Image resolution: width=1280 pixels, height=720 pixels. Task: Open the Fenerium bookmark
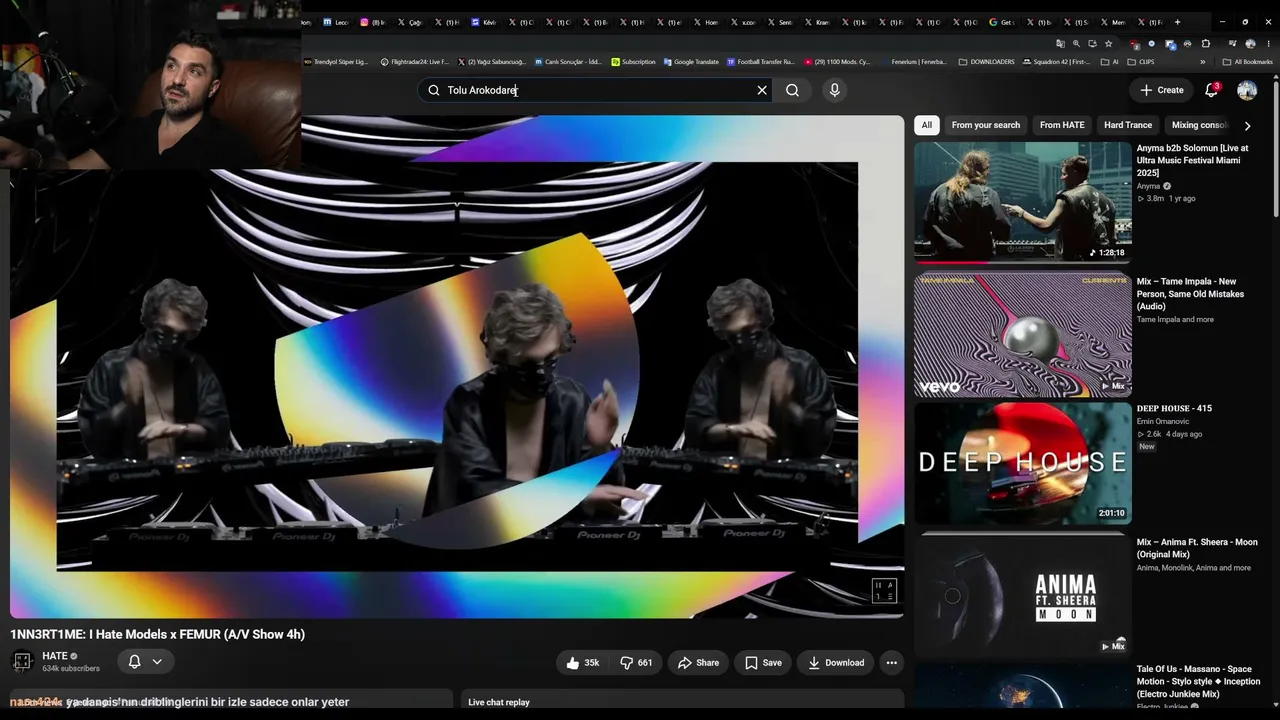(914, 62)
